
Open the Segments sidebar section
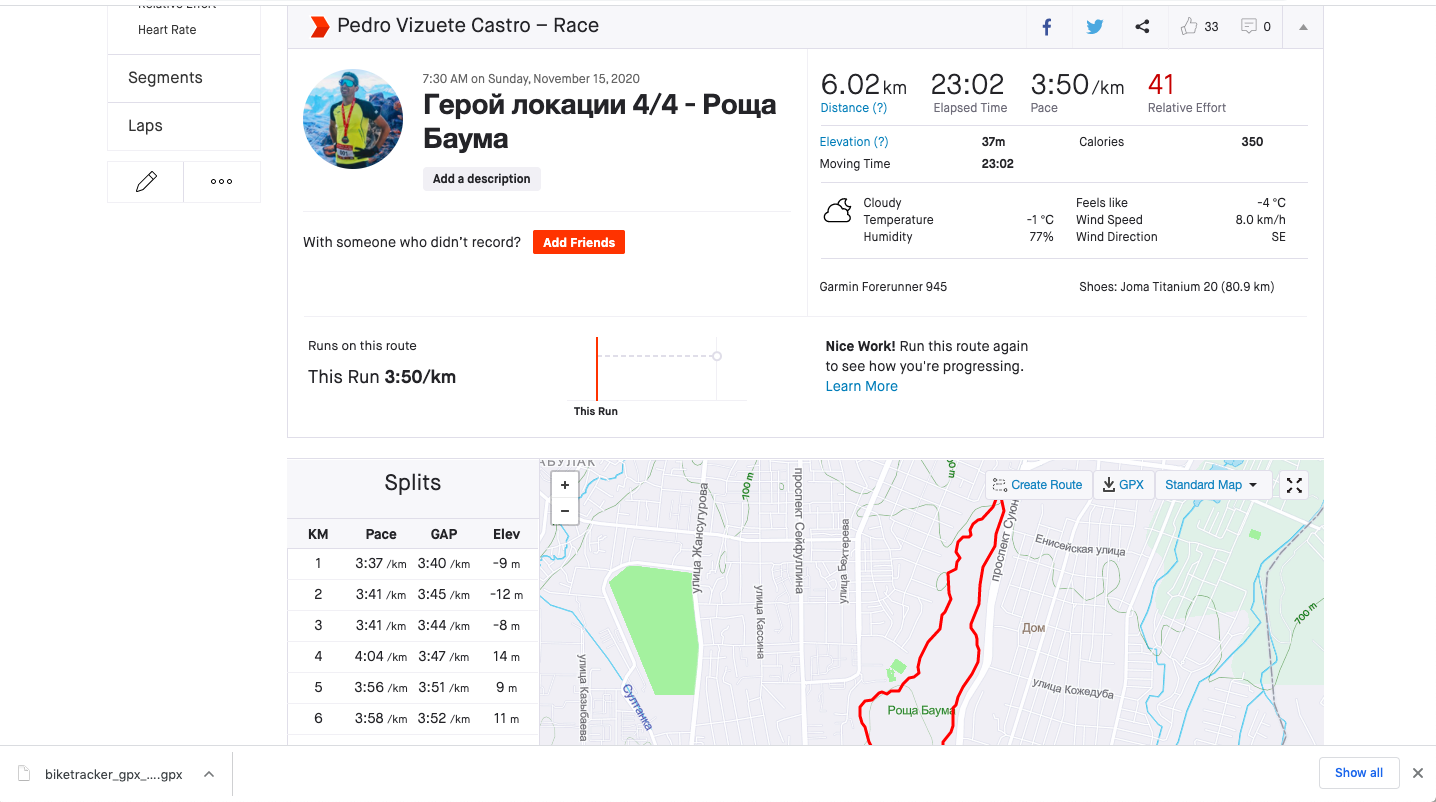pos(165,78)
